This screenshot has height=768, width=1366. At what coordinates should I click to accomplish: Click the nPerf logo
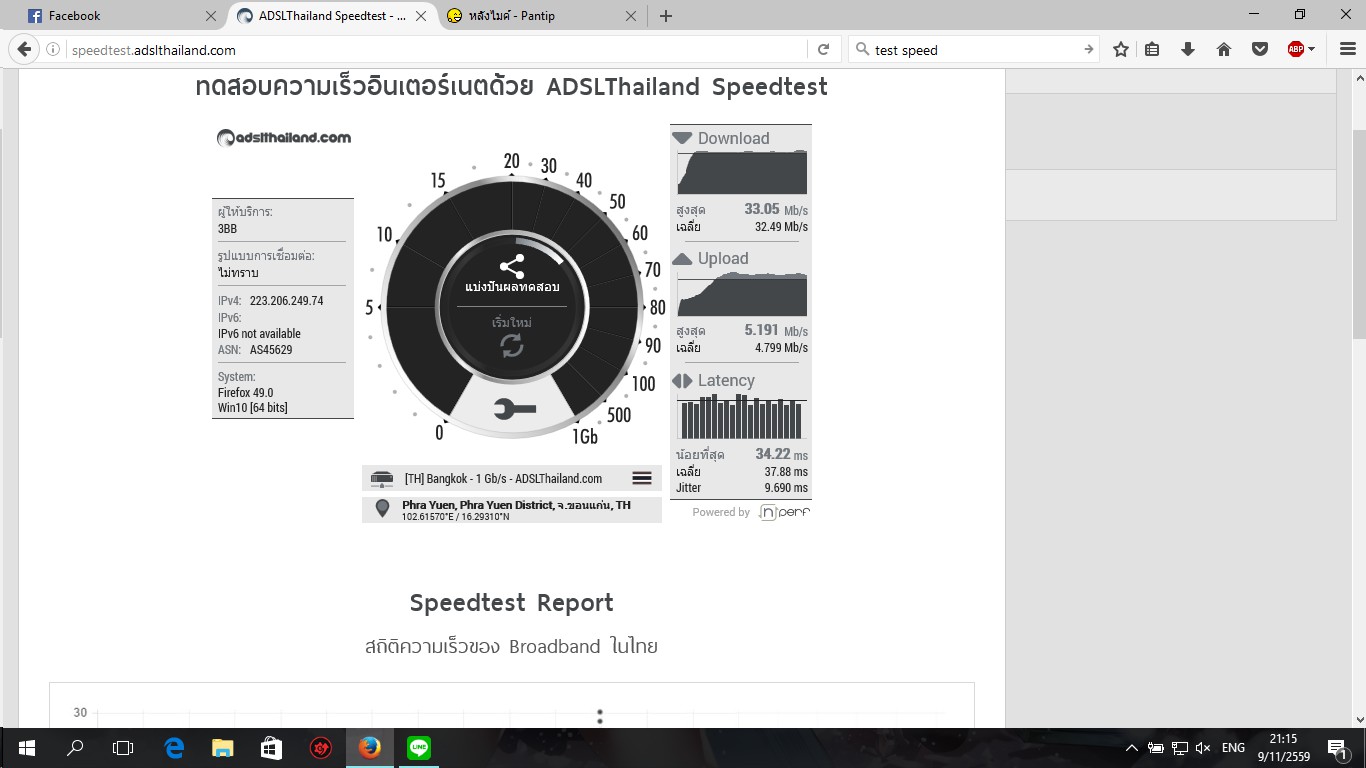[x=784, y=512]
